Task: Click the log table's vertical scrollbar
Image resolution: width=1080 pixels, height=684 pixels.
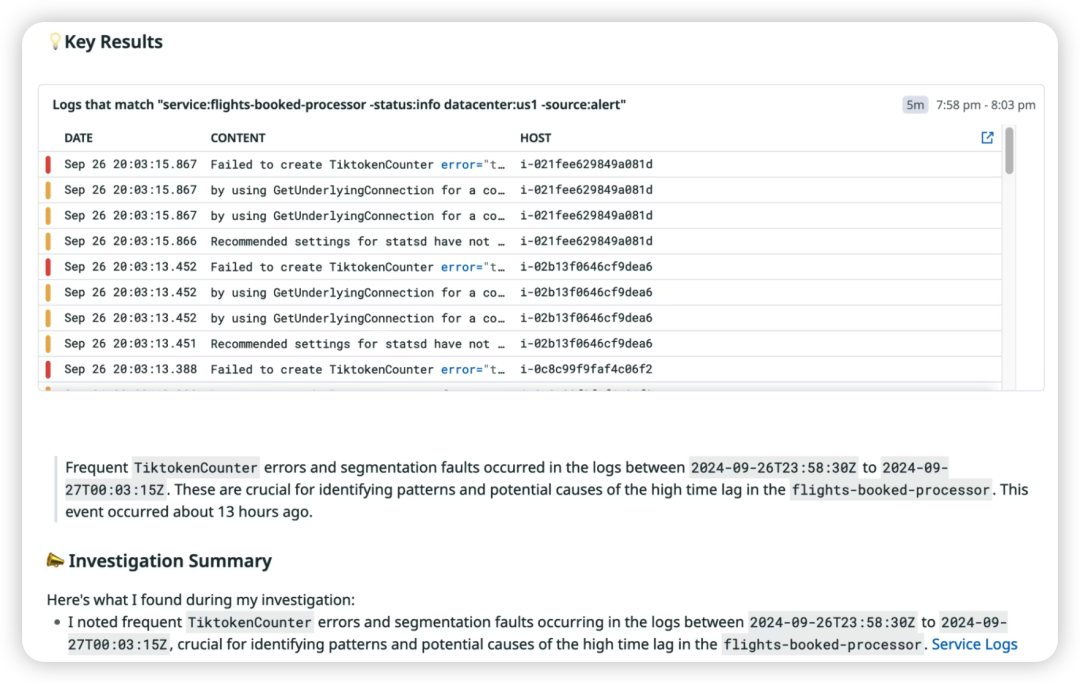Action: (1009, 150)
